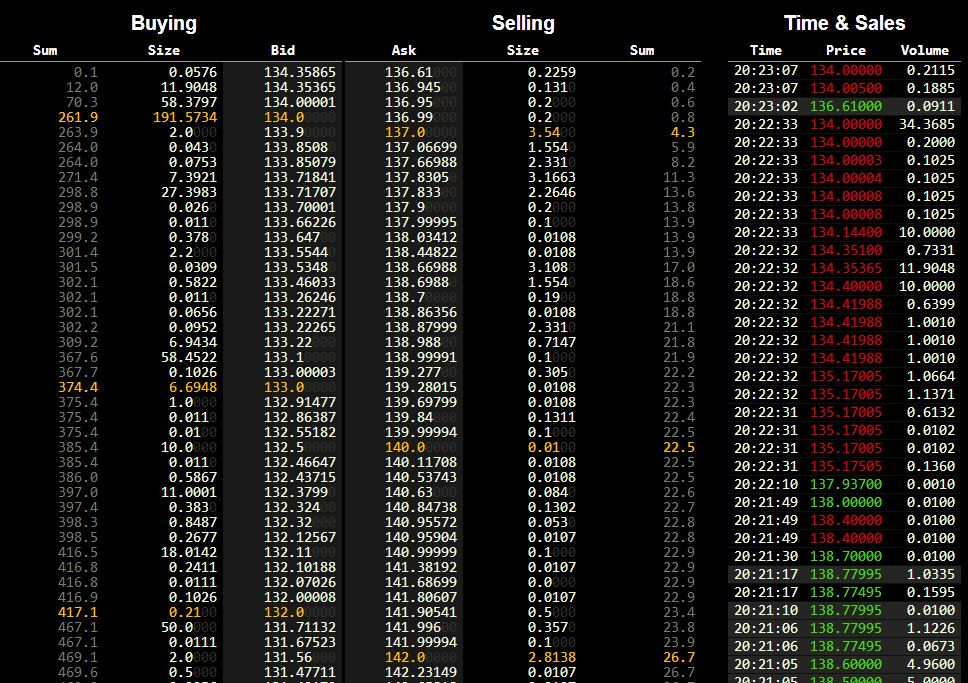Click buy size 191.5734

185,117
